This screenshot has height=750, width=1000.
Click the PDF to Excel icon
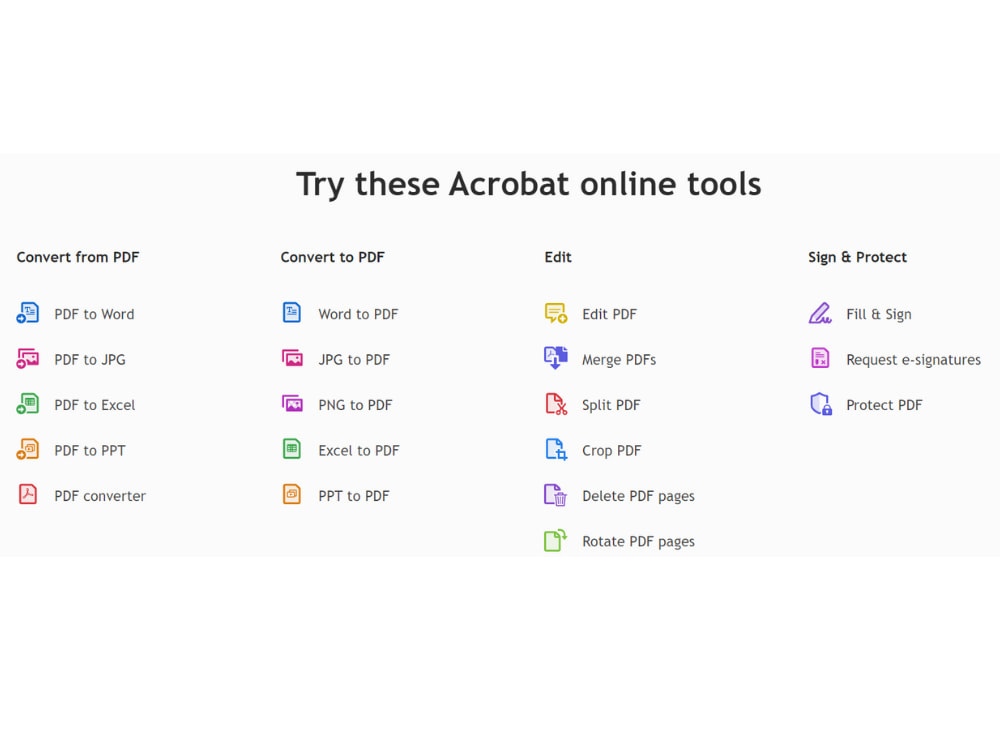(27, 404)
